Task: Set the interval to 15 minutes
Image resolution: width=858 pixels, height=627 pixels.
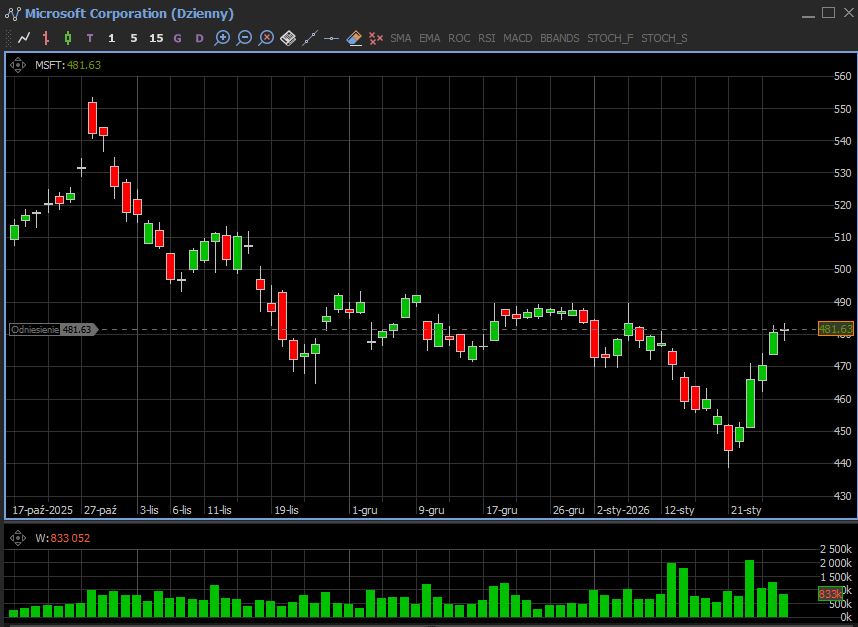Action: point(156,38)
